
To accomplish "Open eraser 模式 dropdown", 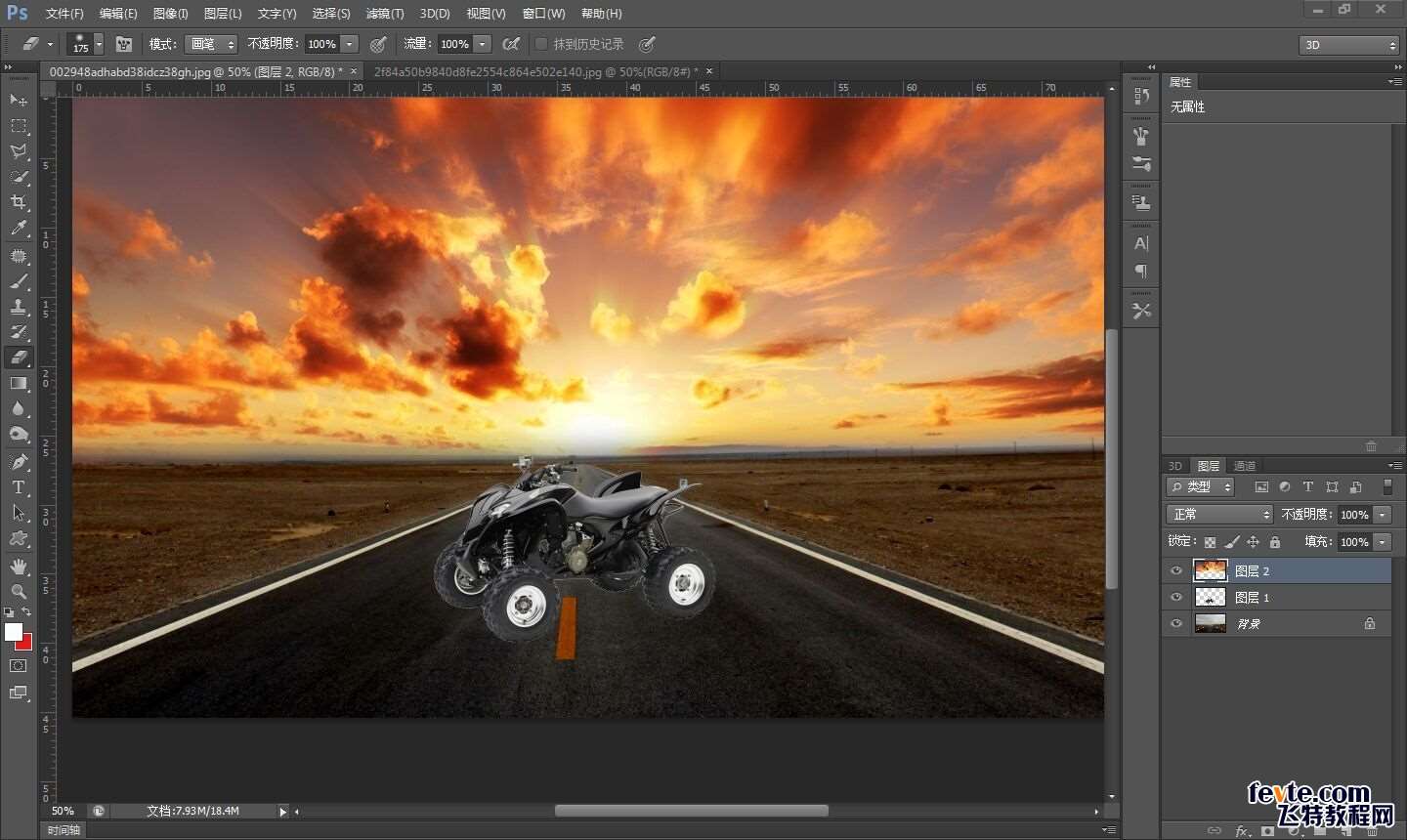I will coord(212,44).
